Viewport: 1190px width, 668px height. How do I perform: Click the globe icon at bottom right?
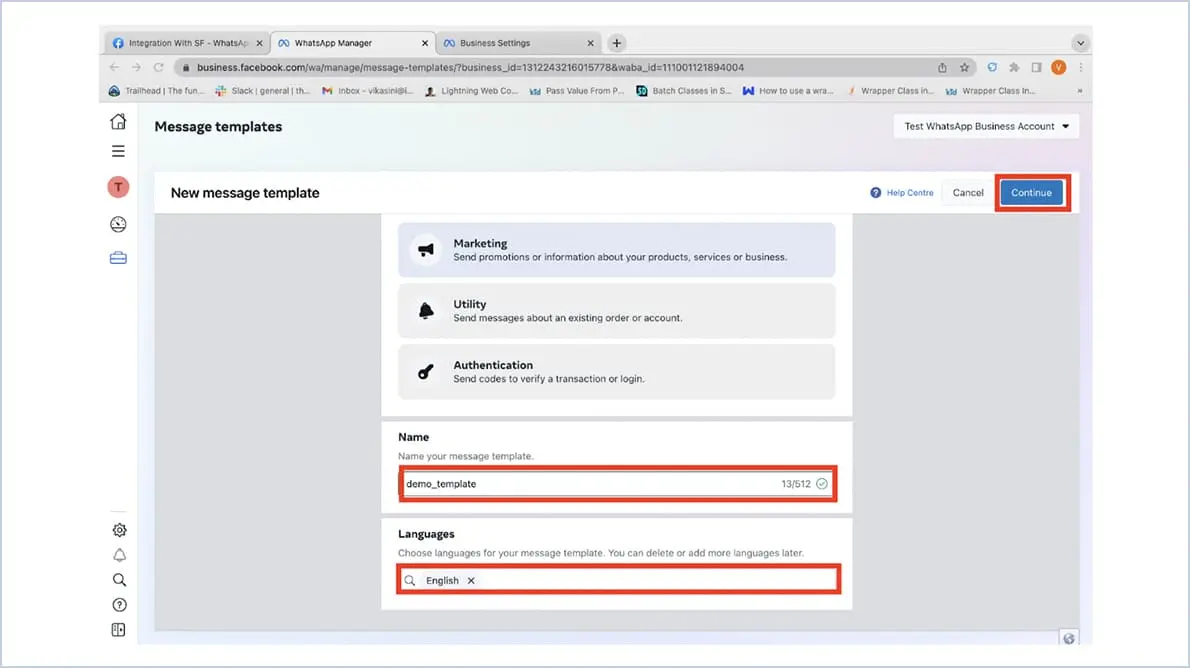click(x=1069, y=638)
